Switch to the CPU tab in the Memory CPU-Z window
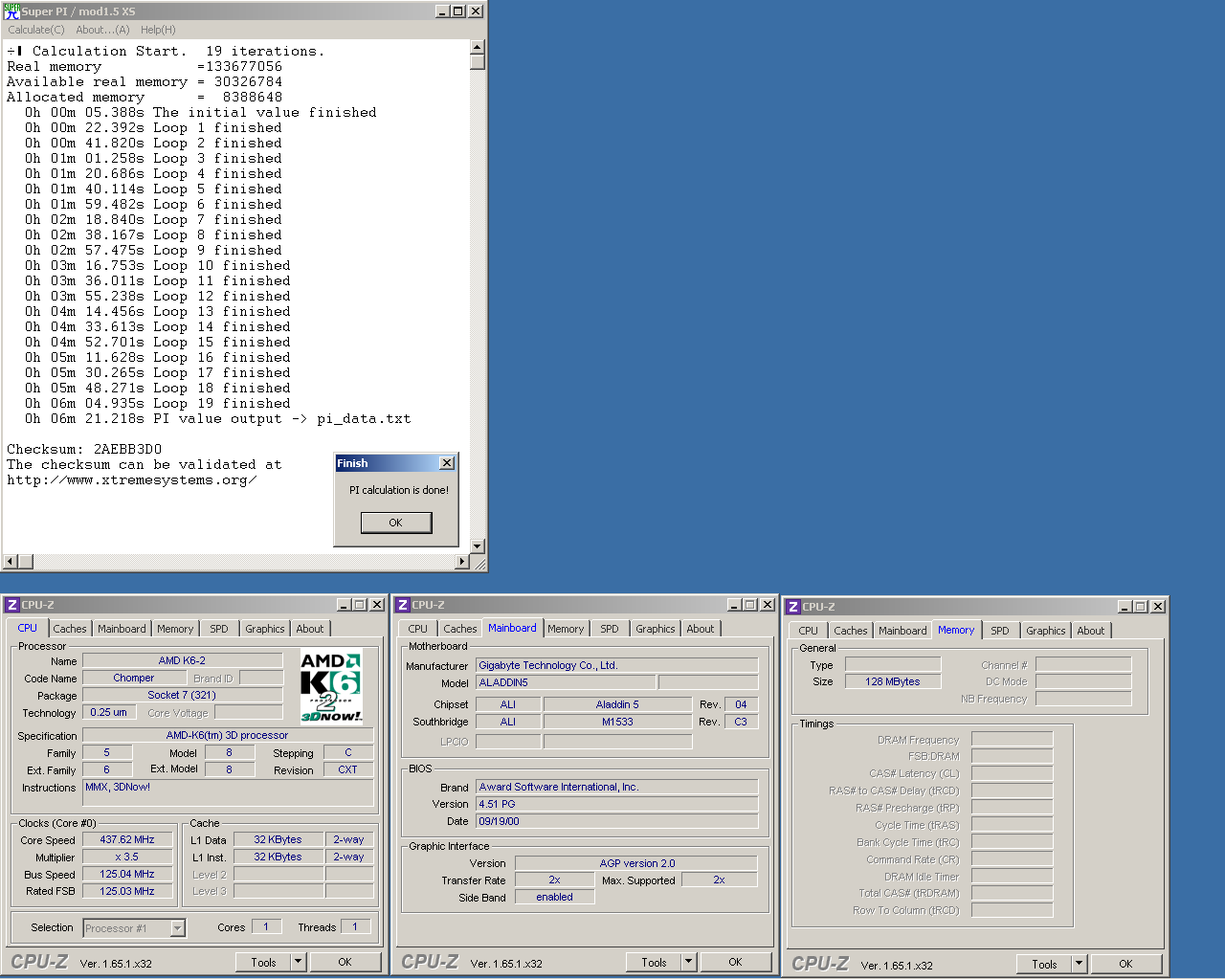 click(809, 631)
